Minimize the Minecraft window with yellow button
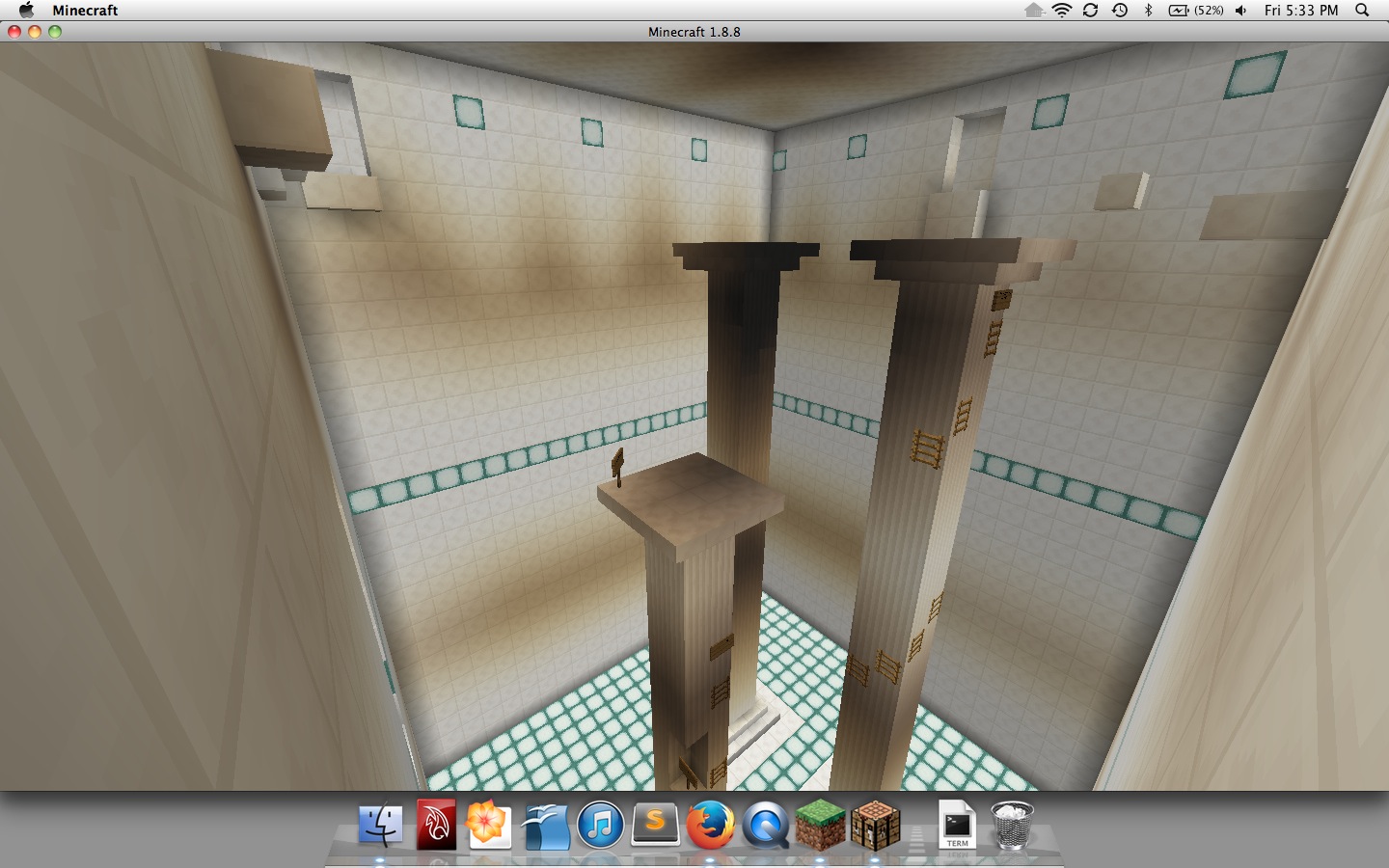The width and height of the screenshot is (1389, 868). click(x=35, y=32)
